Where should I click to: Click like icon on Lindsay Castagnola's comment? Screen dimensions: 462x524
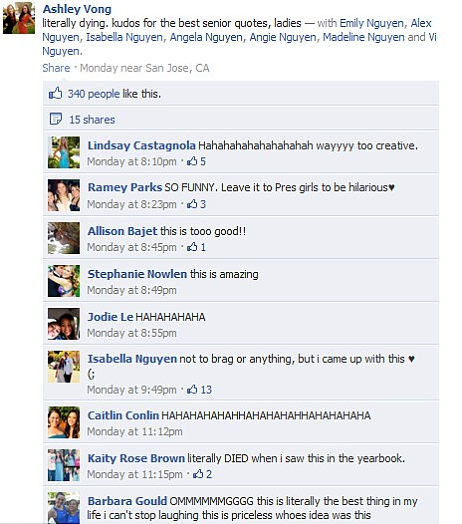(192, 161)
